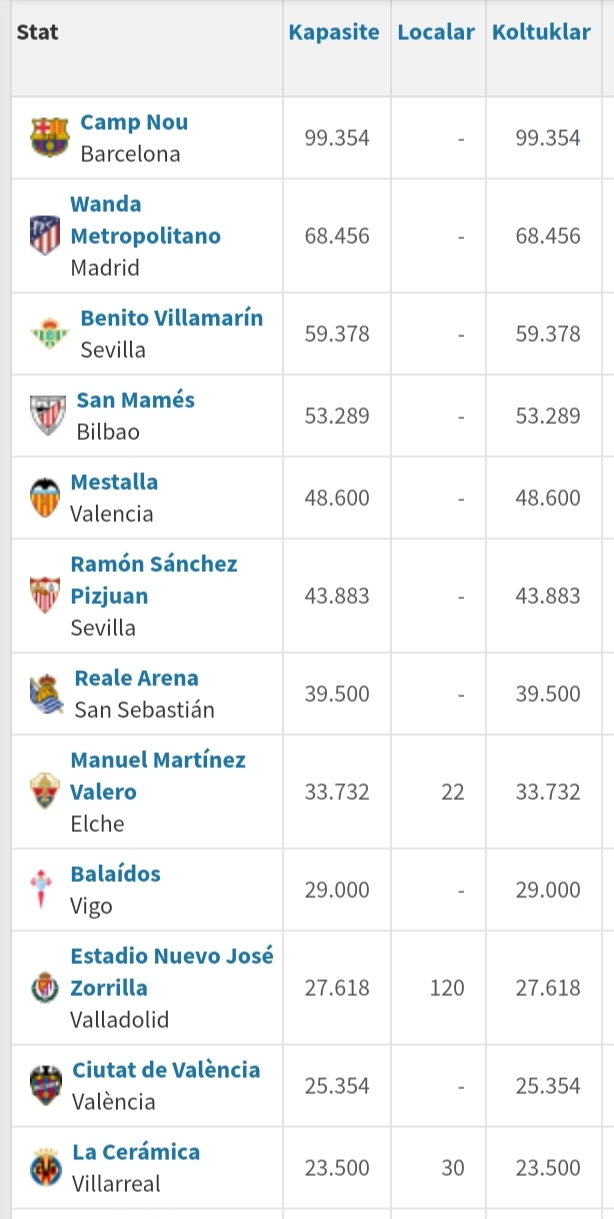The width and height of the screenshot is (614, 1219).
Task: Click the Real Betis club crest
Action: click(50, 334)
